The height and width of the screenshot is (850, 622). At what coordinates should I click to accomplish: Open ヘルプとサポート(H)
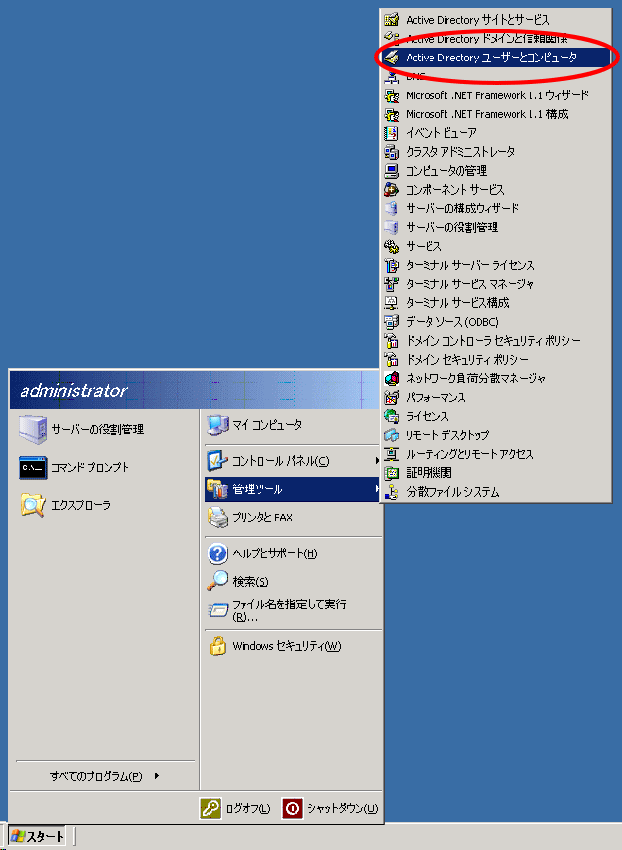[x=293, y=553]
